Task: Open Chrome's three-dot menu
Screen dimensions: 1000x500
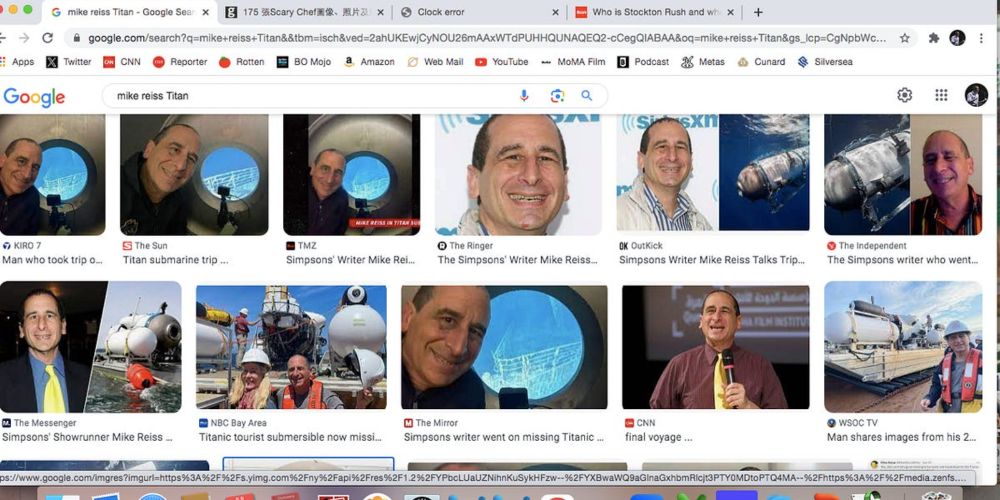Action: pos(981,38)
